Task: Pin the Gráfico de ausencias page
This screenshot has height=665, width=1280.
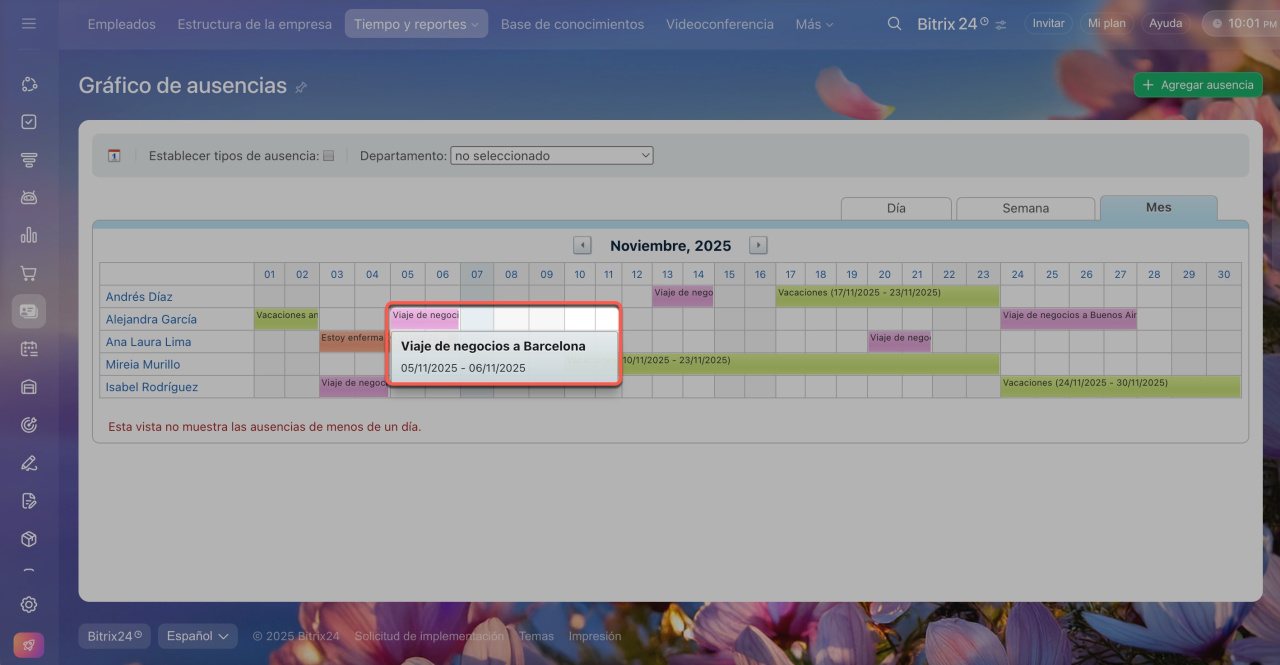Action: coord(301,88)
